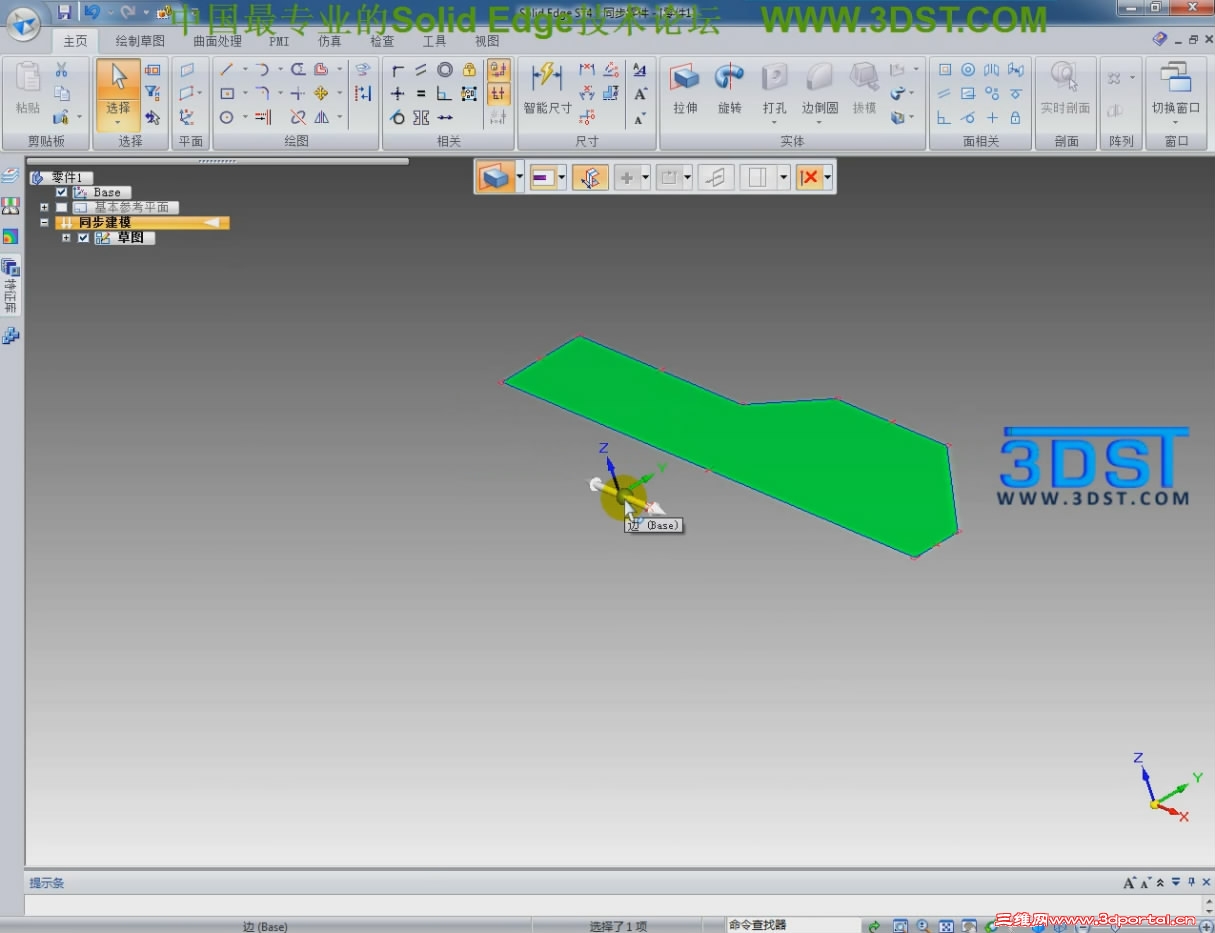Click the 粘贴 (Paste) button

point(28,87)
